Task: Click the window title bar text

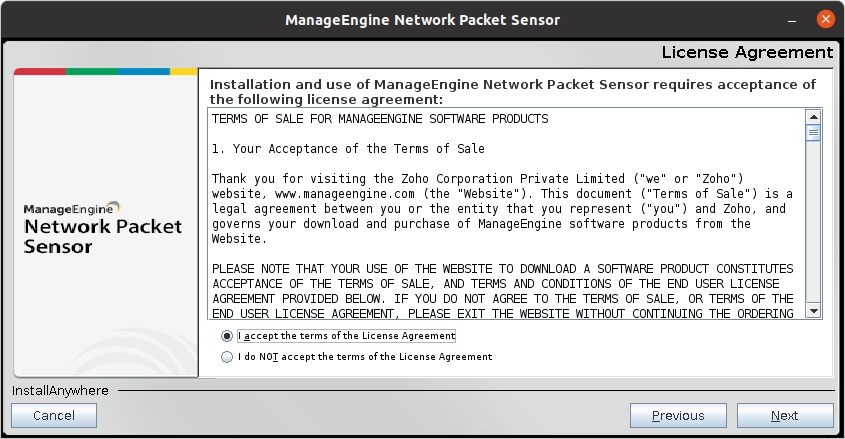Action: point(422,20)
